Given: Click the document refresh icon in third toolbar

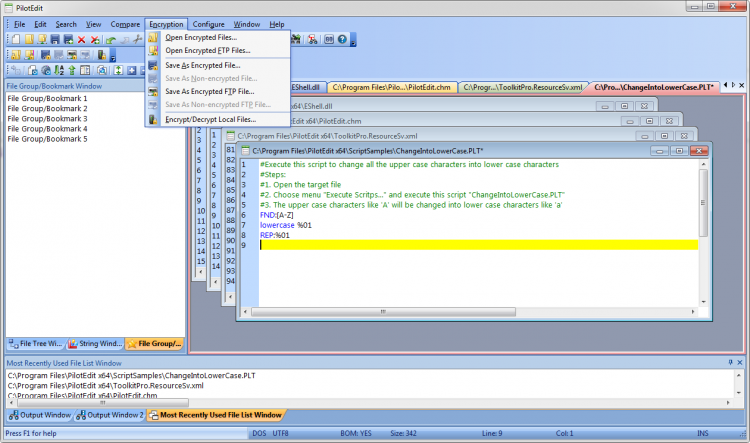Looking at the screenshot, I should [x=33, y=70].
